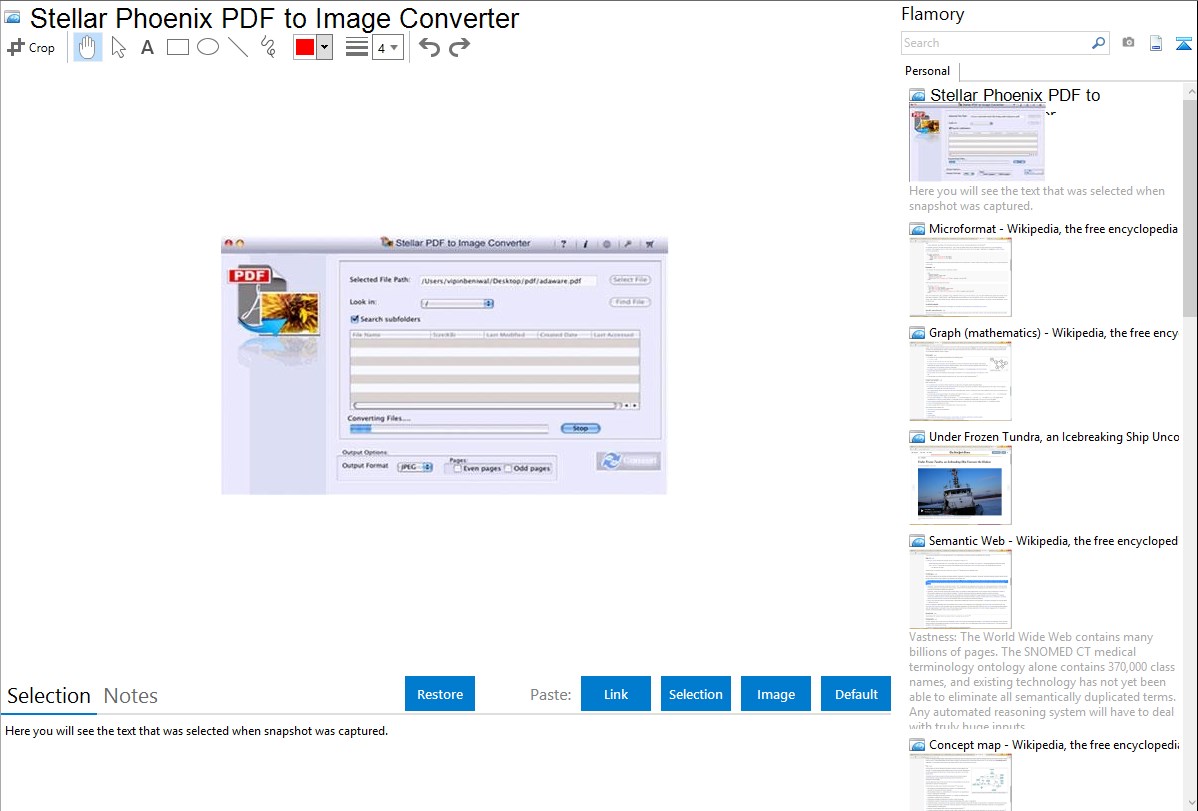Click the Stop button in converter screenshot
The height and width of the screenshot is (811, 1198).
pyautogui.click(x=581, y=428)
